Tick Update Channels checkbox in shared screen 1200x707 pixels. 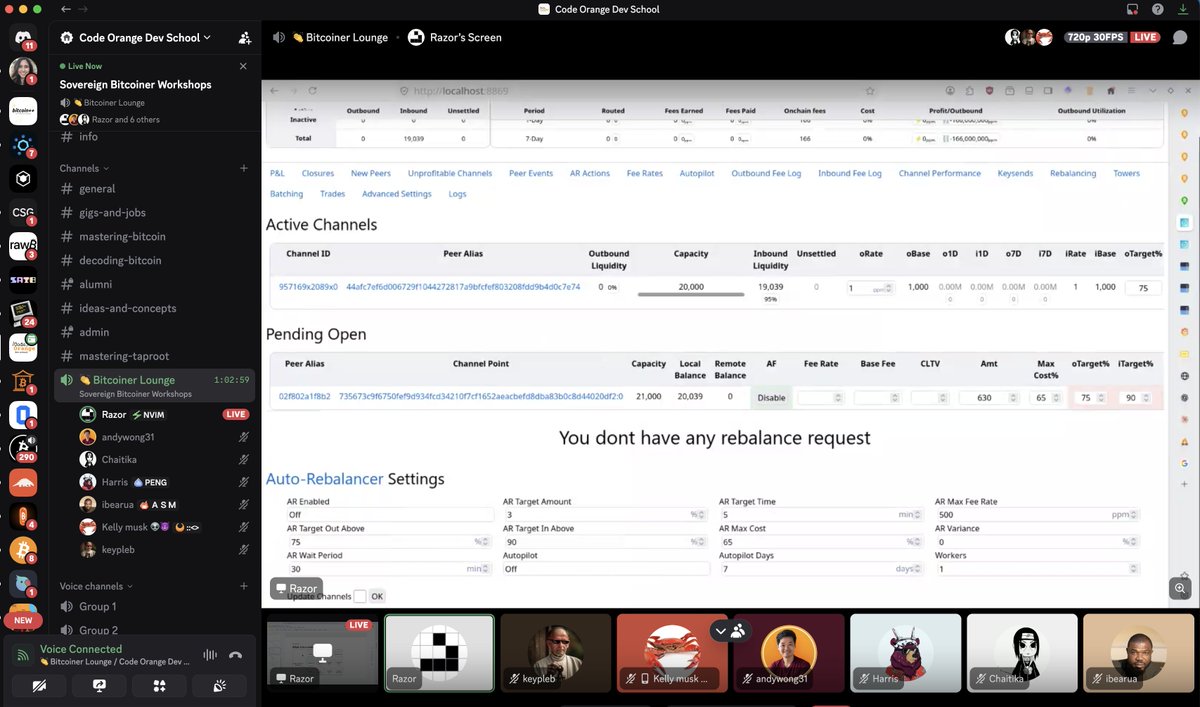pyautogui.click(x=359, y=596)
